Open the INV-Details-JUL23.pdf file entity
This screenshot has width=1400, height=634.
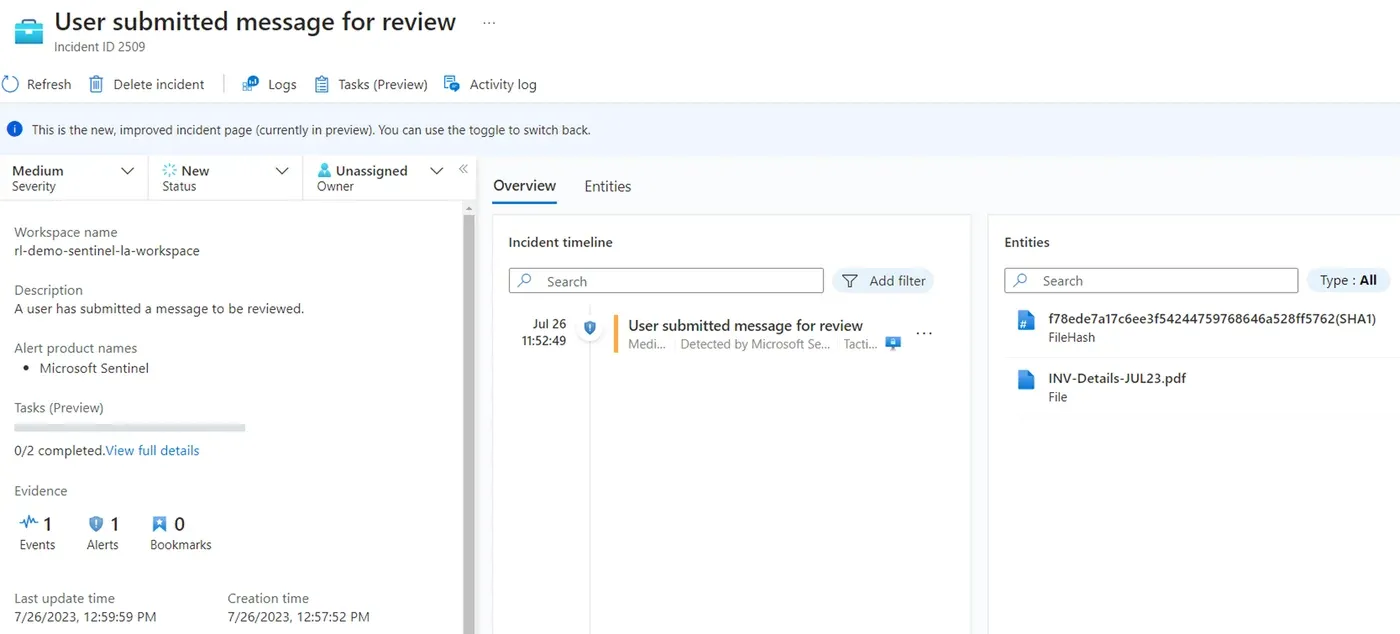pos(1117,378)
